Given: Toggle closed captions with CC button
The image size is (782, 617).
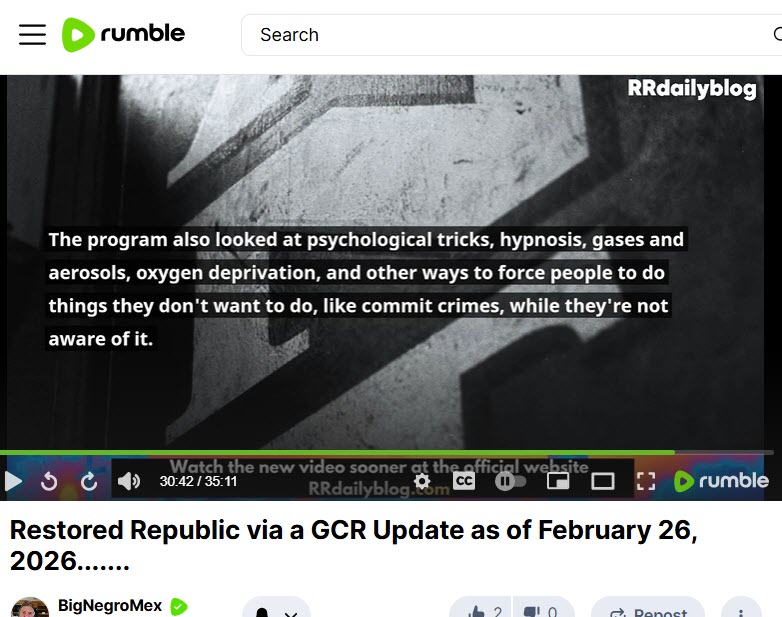Looking at the screenshot, I should click(464, 481).
